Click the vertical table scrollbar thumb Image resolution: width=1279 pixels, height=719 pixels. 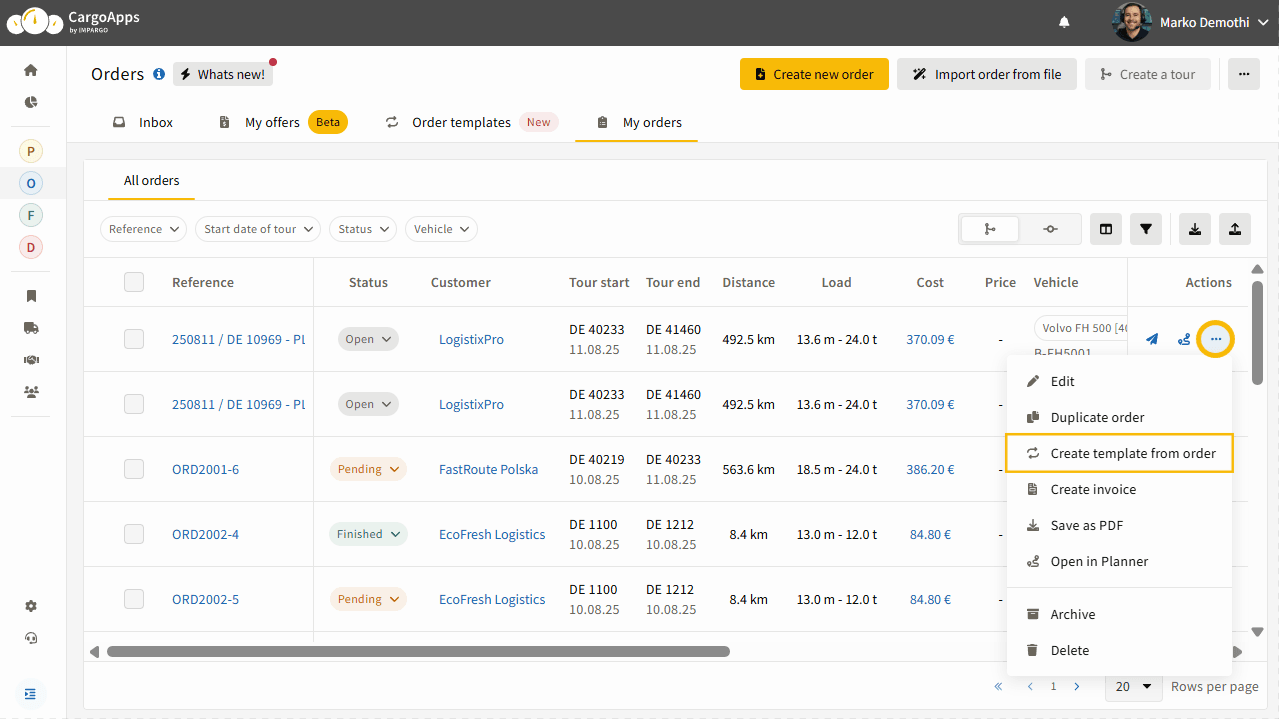[x=1257, y=331]
